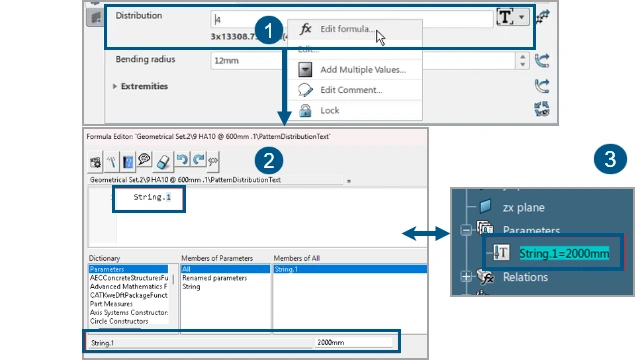The image size is (640, 360).
Task: Click the String.1 name field at bottom
Action: pyautogui.click(x=201, y=343)
